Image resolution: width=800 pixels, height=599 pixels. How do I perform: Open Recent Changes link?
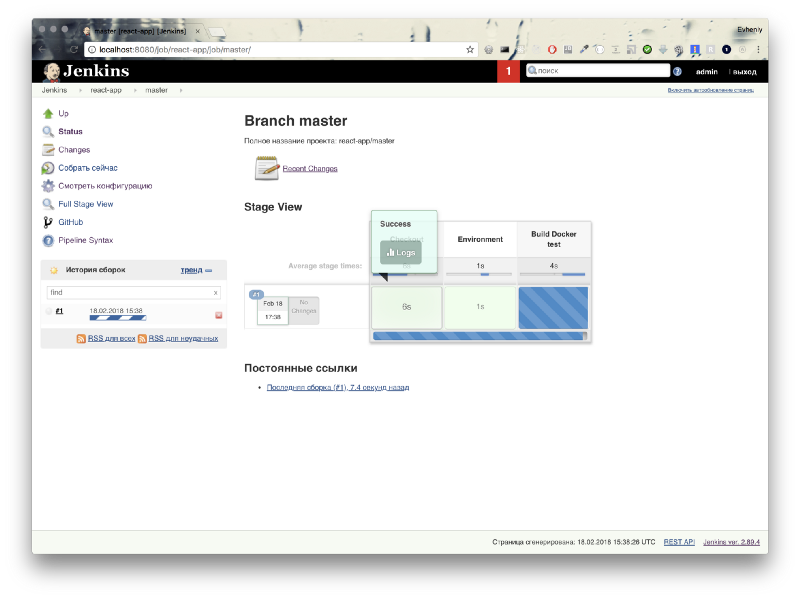[310, 168]
